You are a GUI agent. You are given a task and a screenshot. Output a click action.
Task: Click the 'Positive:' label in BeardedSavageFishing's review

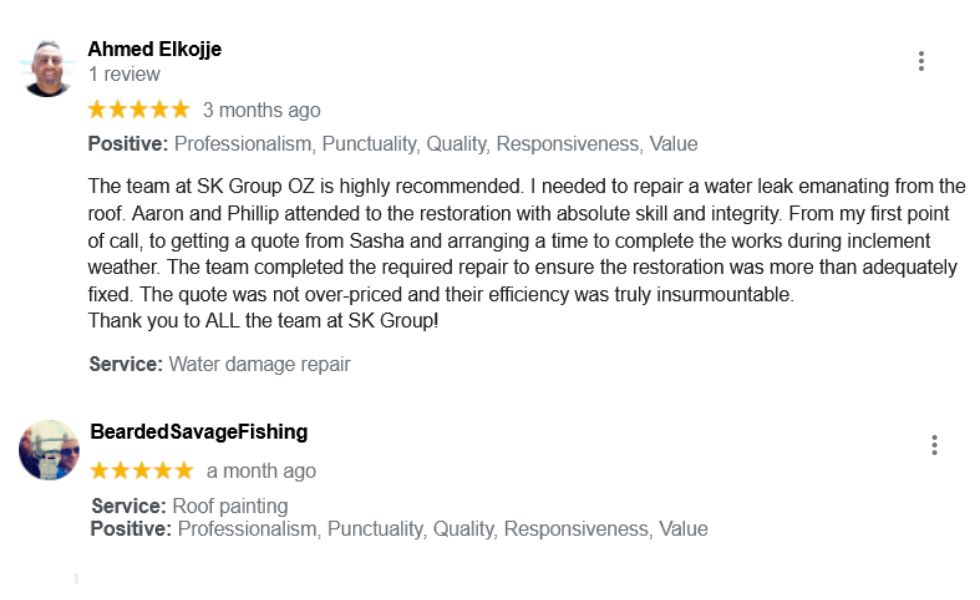[x=131, y=529]
